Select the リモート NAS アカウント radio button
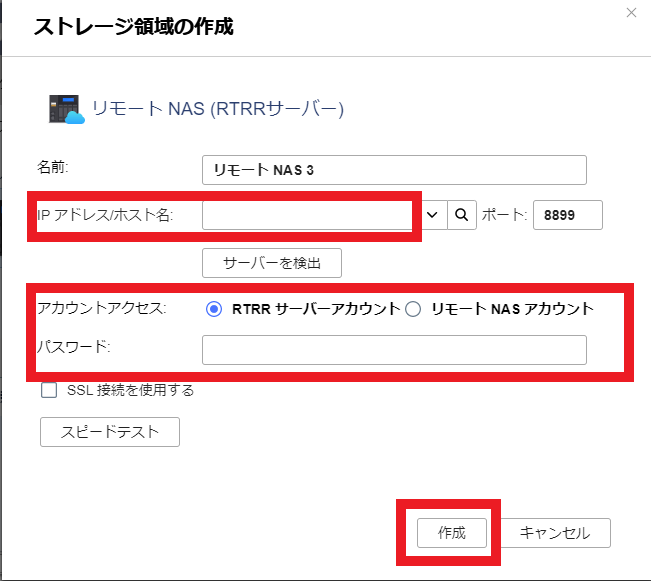The width and height of the screenshot is (651, 581). (x=413, y=309)
